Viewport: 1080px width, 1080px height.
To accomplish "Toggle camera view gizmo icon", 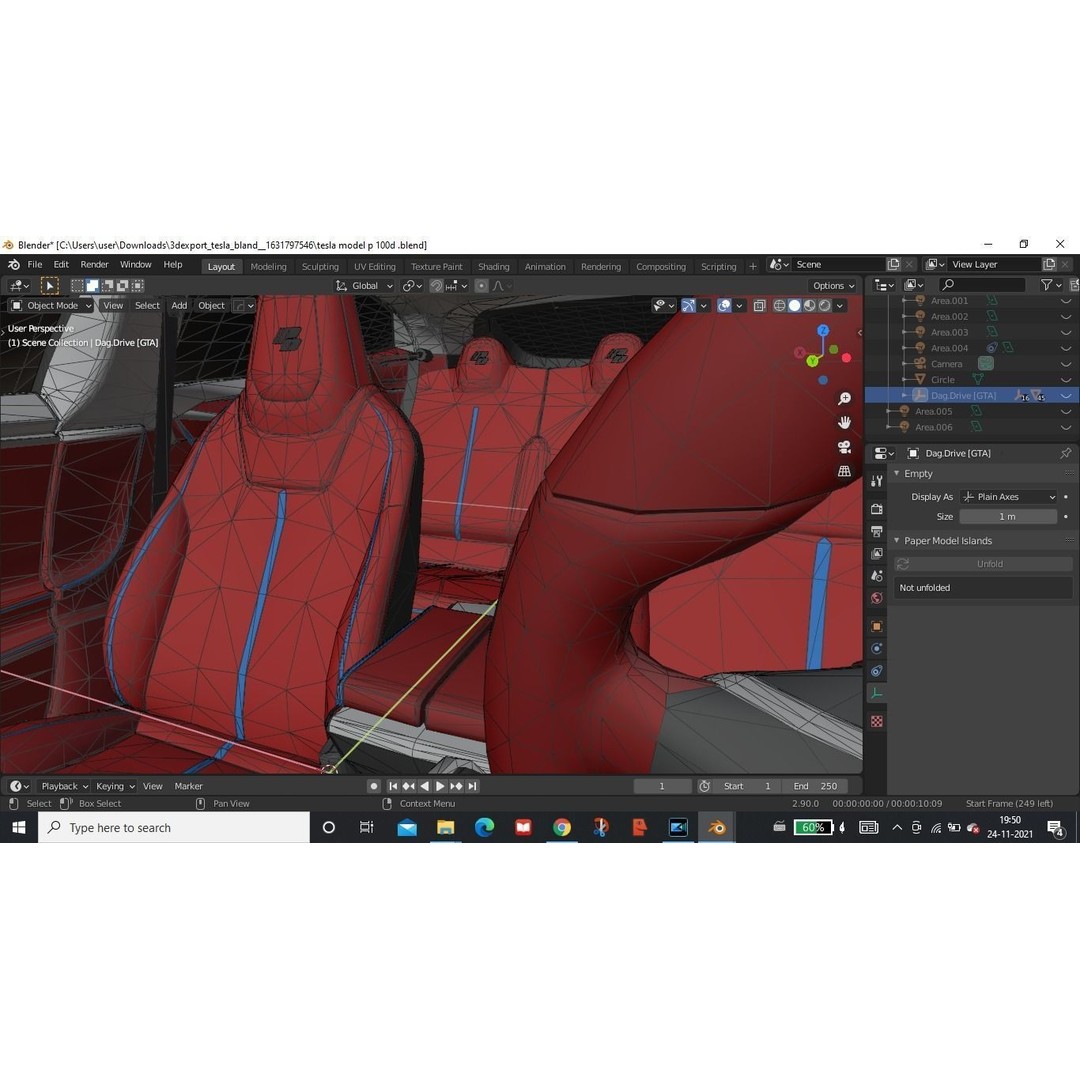I will 844,447.
